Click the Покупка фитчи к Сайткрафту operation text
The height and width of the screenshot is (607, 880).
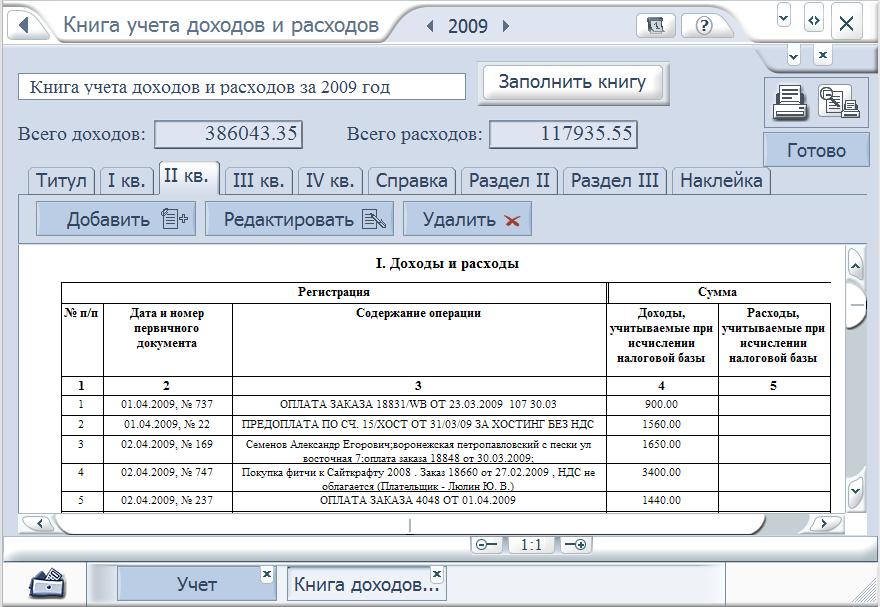click(x=418, y=479)
